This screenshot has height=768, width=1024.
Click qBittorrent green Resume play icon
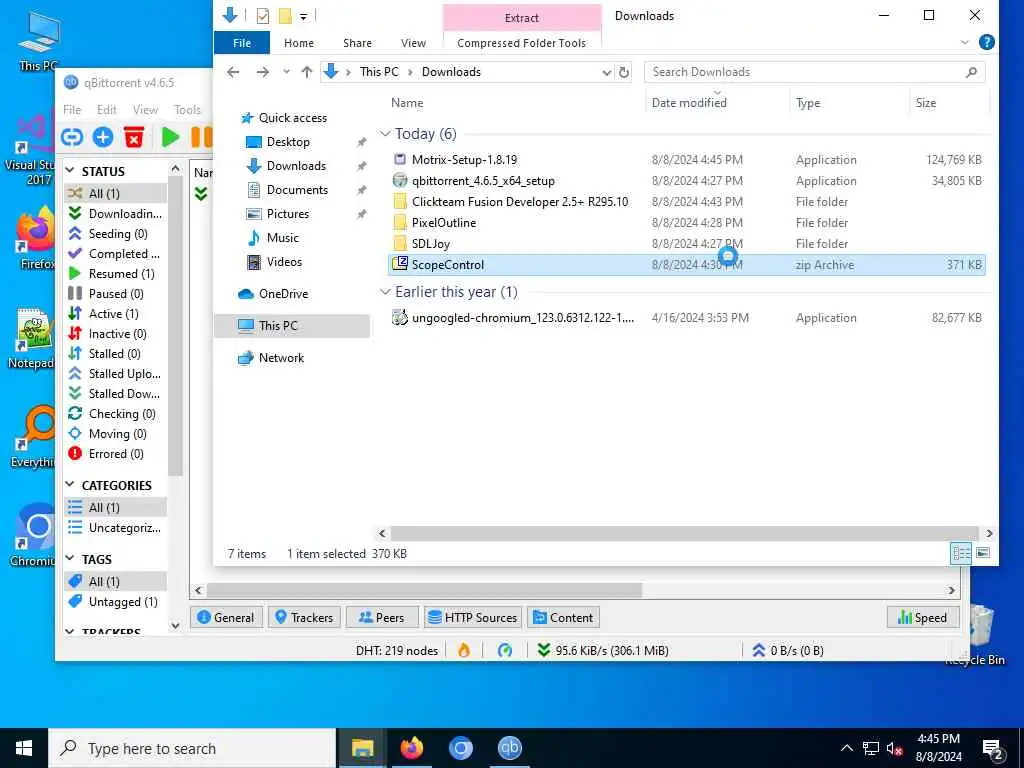[170, 137]
